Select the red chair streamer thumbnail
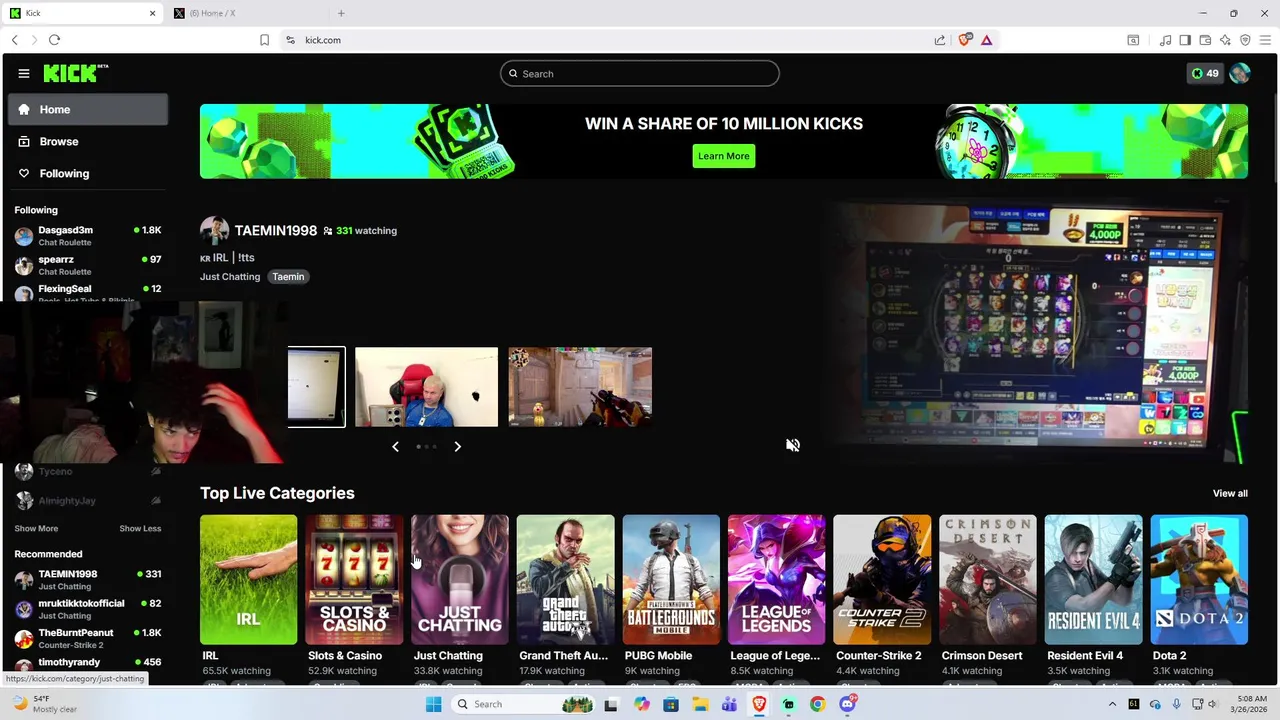 pyautogui.click(x=426, y=387)
